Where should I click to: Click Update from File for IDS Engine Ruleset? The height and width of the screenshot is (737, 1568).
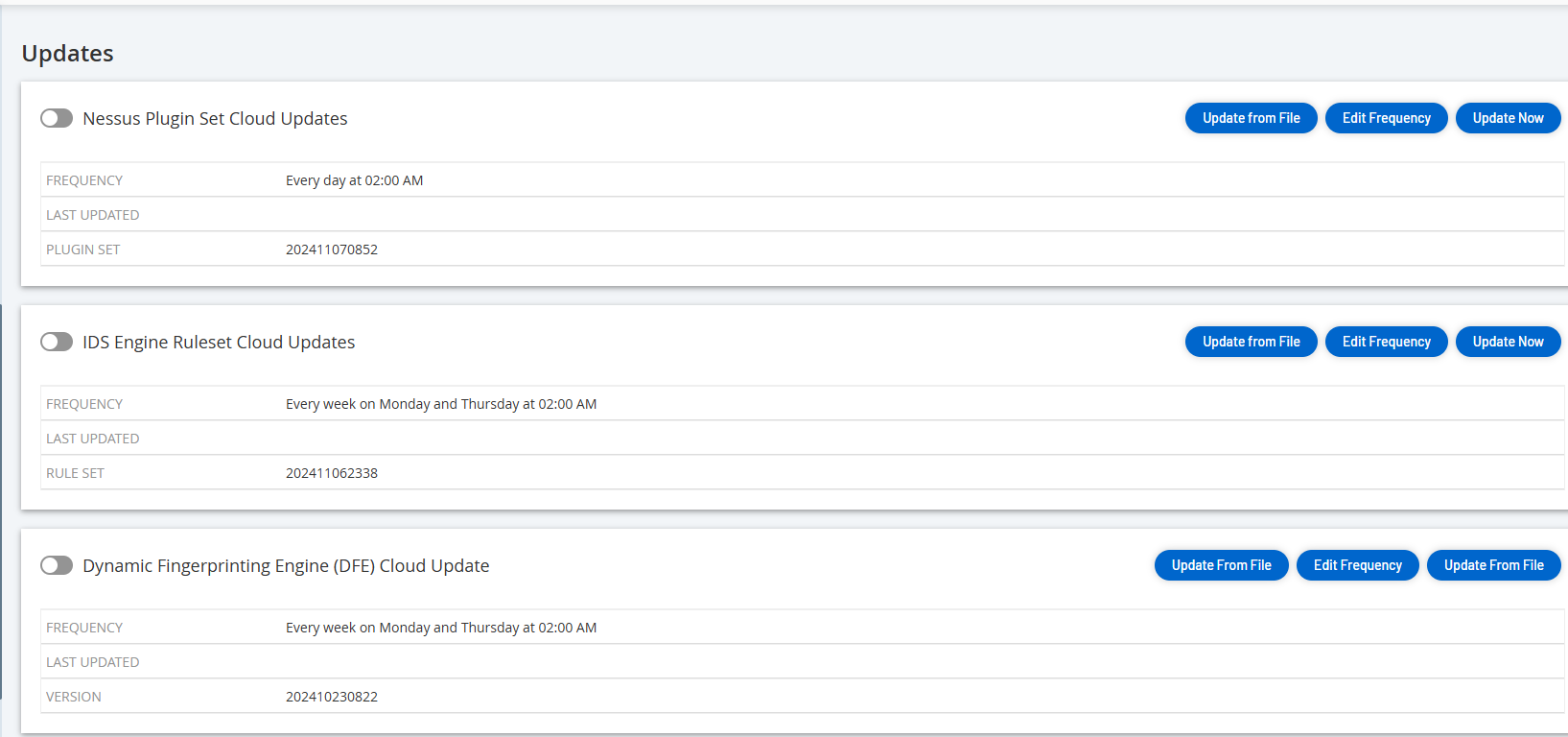click(1251, 342)
